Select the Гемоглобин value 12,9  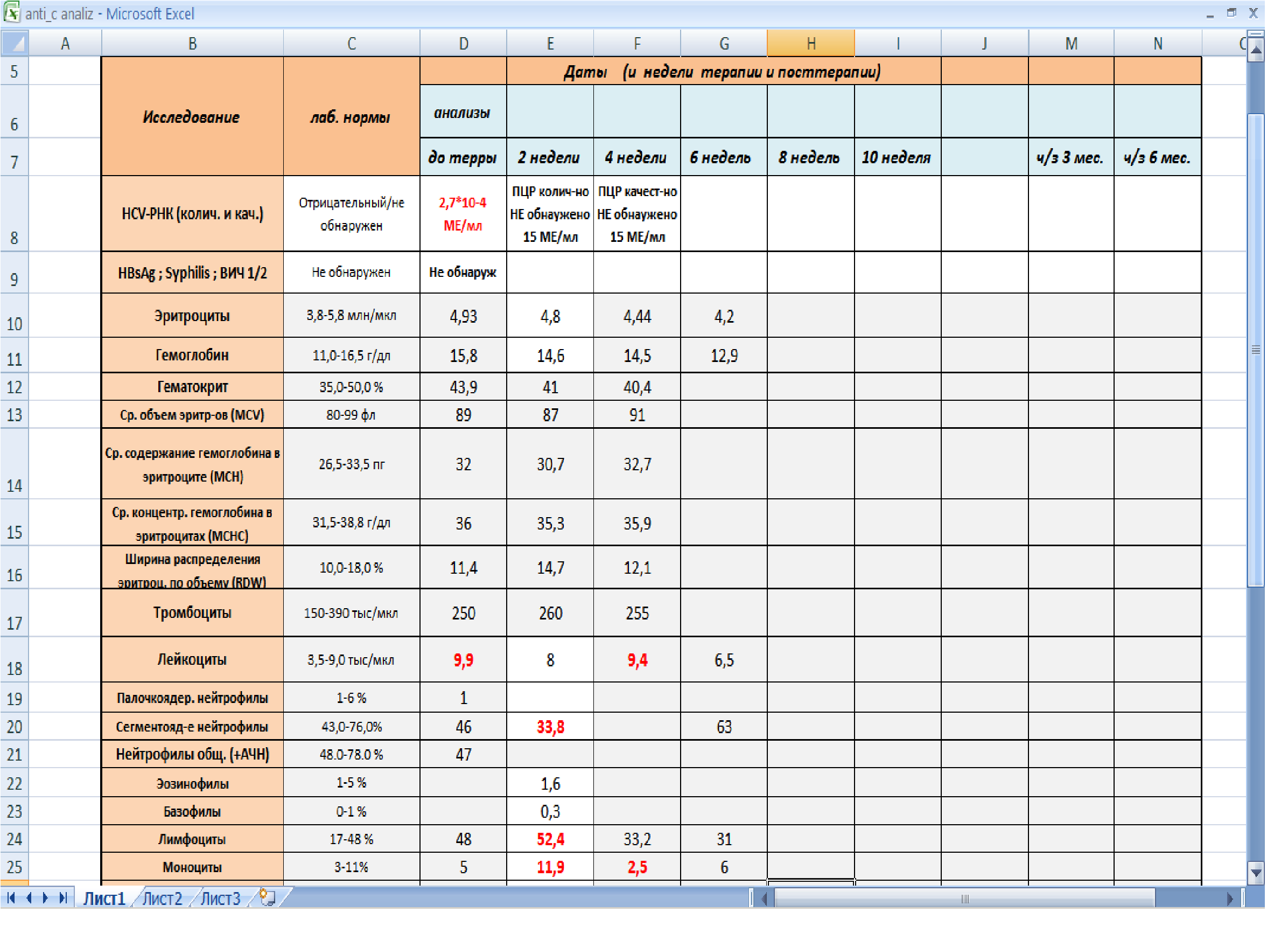click(x=724, y=355)
